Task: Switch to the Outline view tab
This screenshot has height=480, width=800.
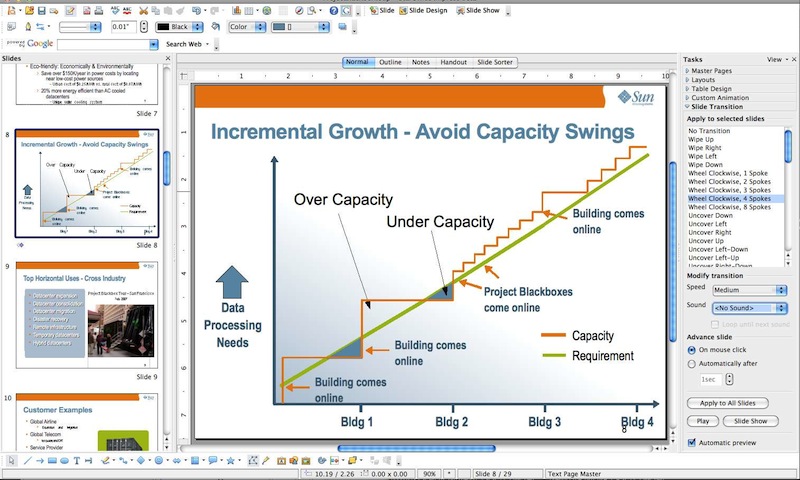Action: pyautogui.click(x=390, y=62)
